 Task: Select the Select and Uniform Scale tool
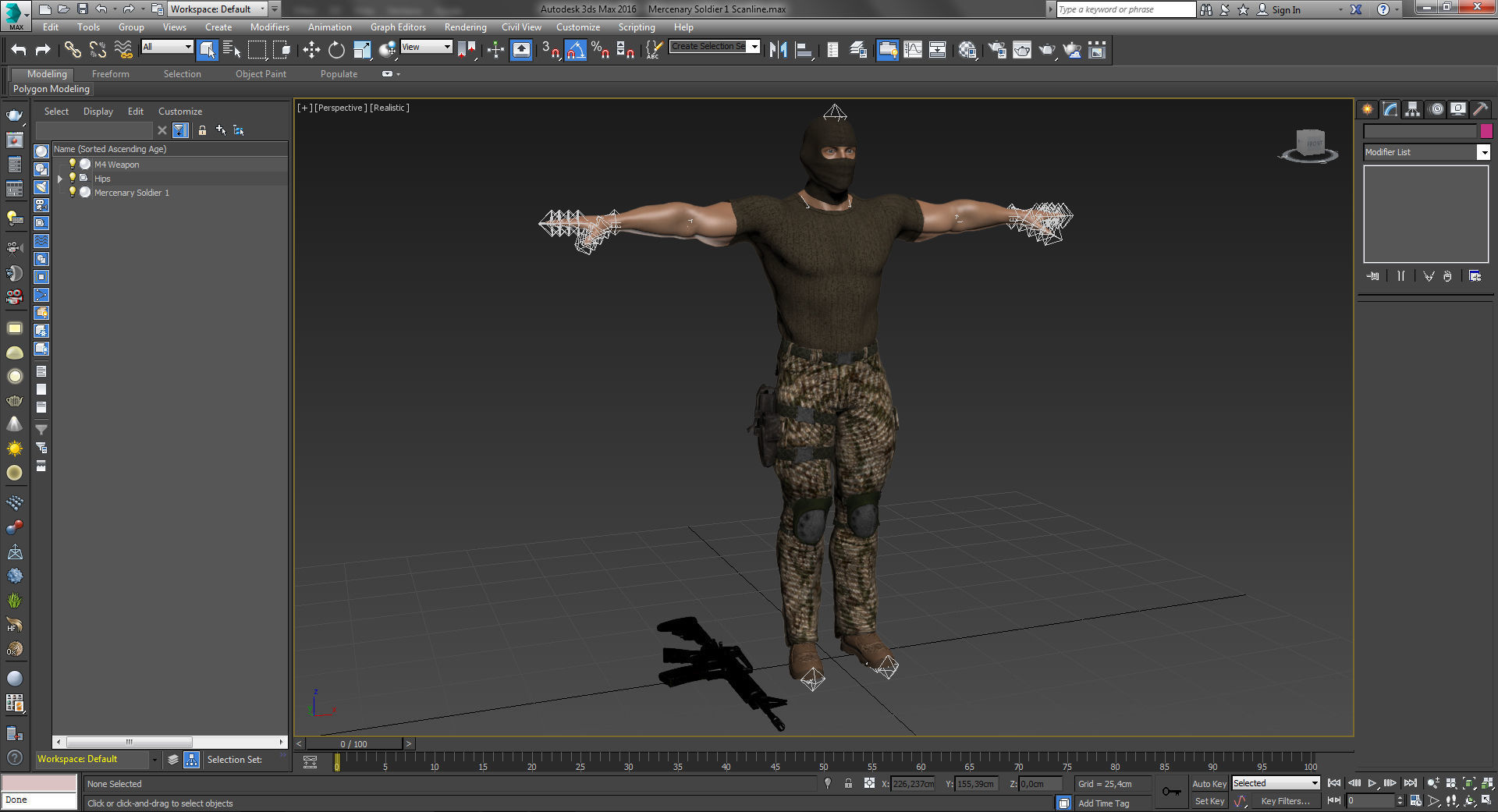point(362,50)
